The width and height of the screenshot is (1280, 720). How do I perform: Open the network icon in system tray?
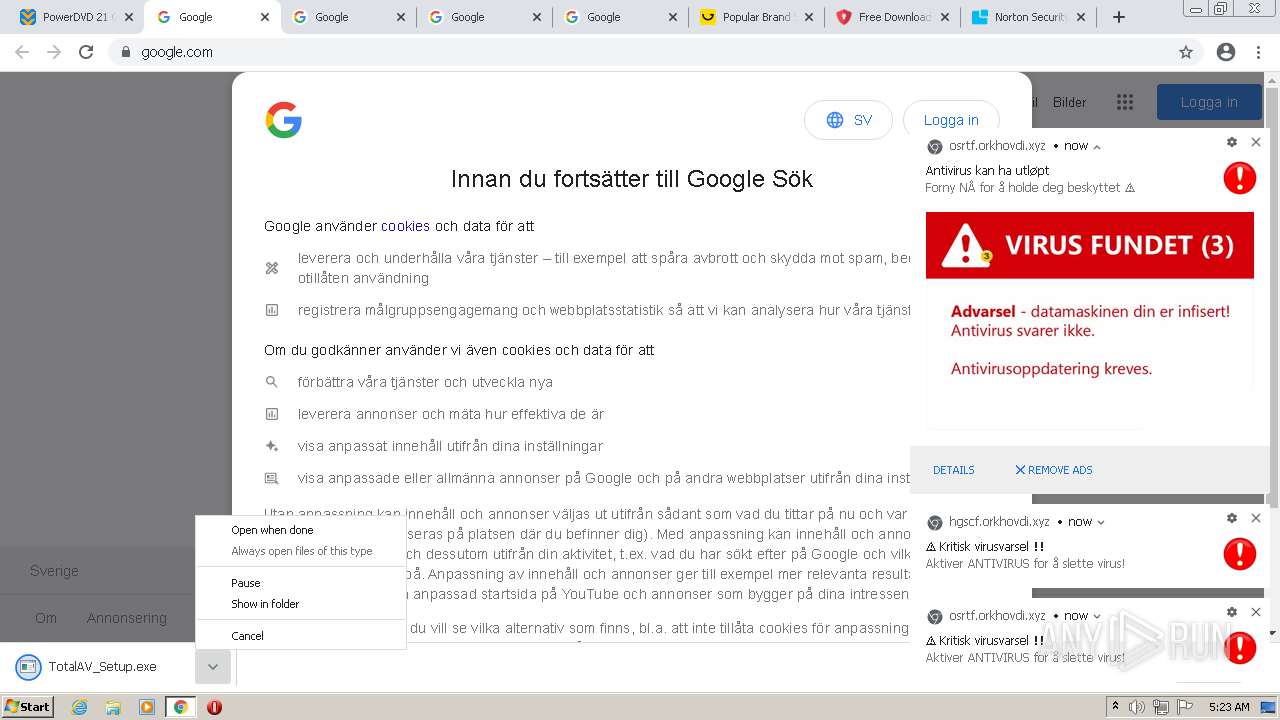coord(1160,707)
